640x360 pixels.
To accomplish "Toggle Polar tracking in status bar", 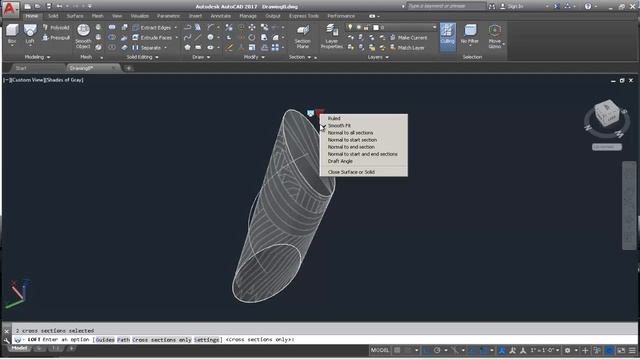I will [x=437, y=350].
